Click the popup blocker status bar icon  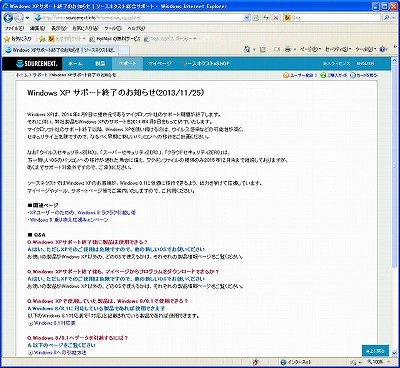(256, 362)
